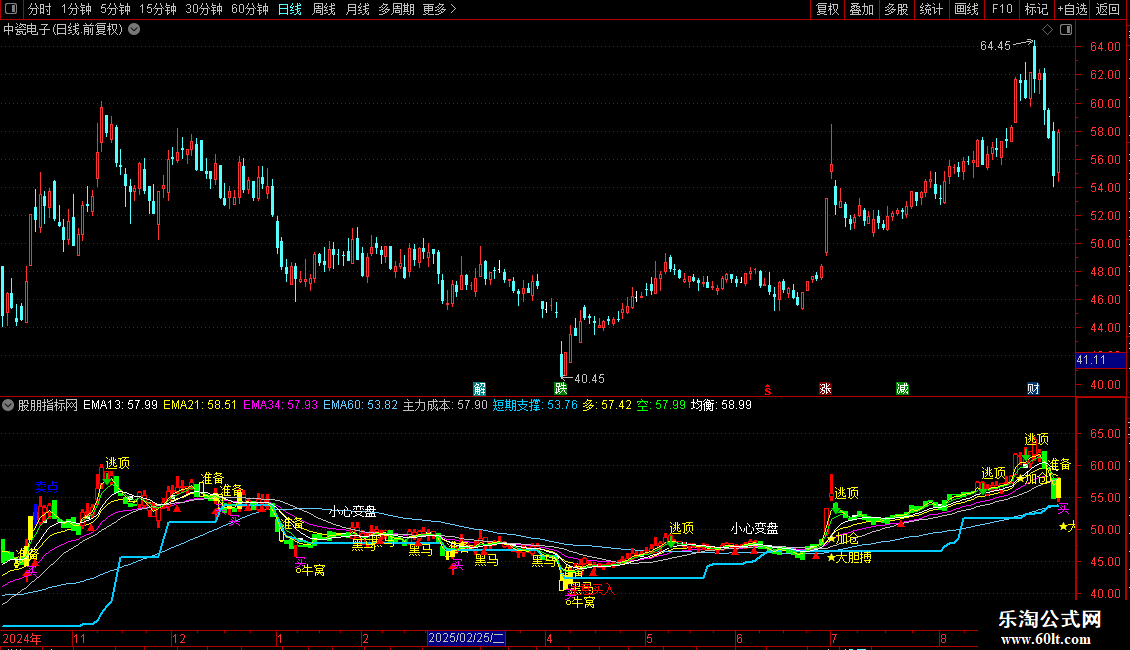The width and height of the screenshot is (1130, 650).
Task: Click the 2024年 label on time axis
Action: click(22, 638)
